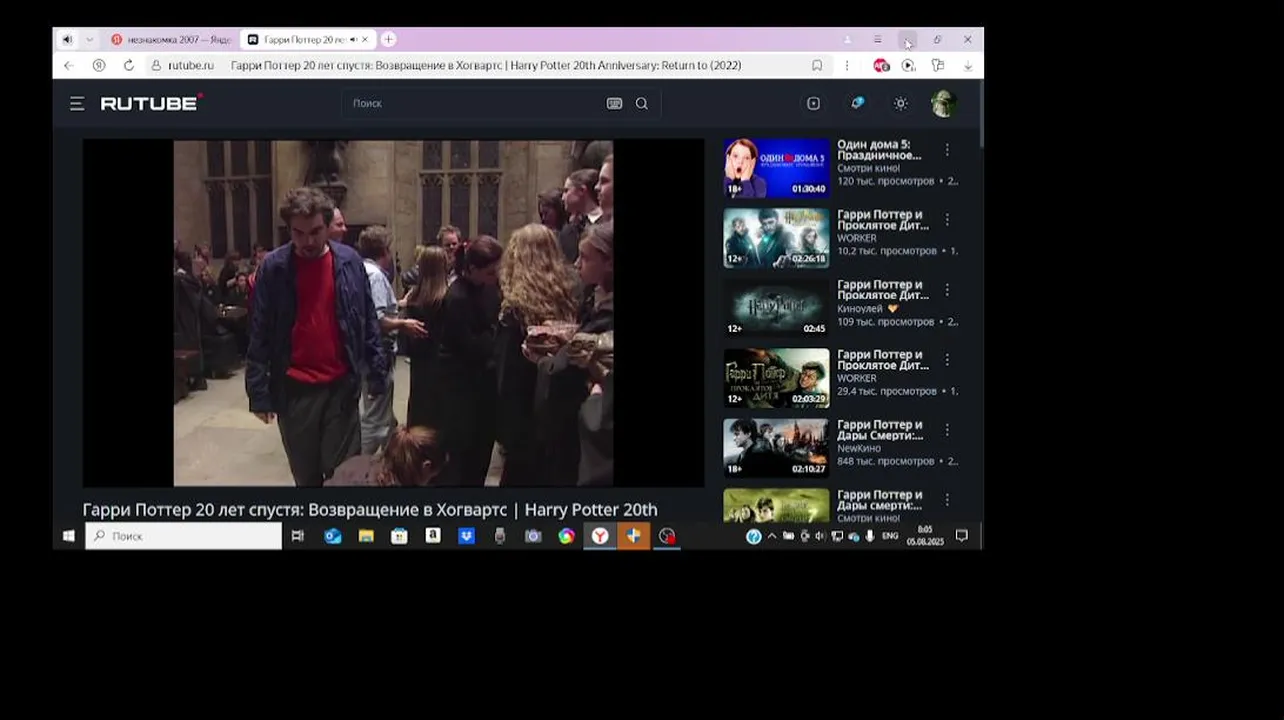Open Task View on the taskbar

click(297, 536)
